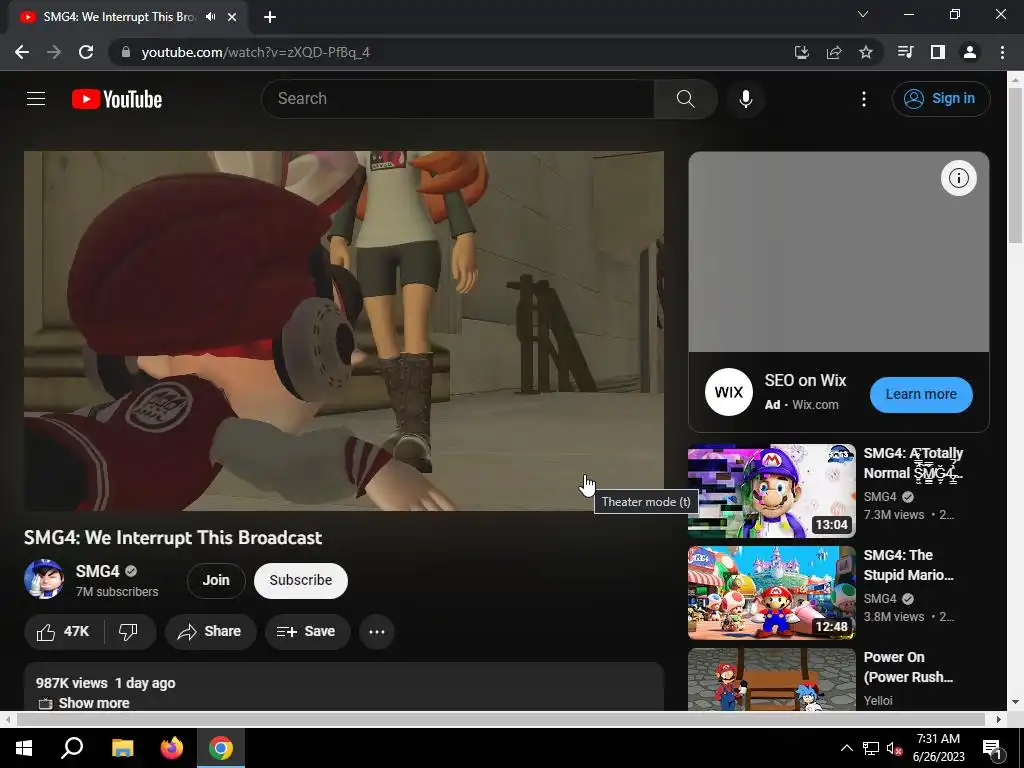This screenshot has width=1024, height=768.
Task: Open network icon in system tray
Action: tap(871, 748)
